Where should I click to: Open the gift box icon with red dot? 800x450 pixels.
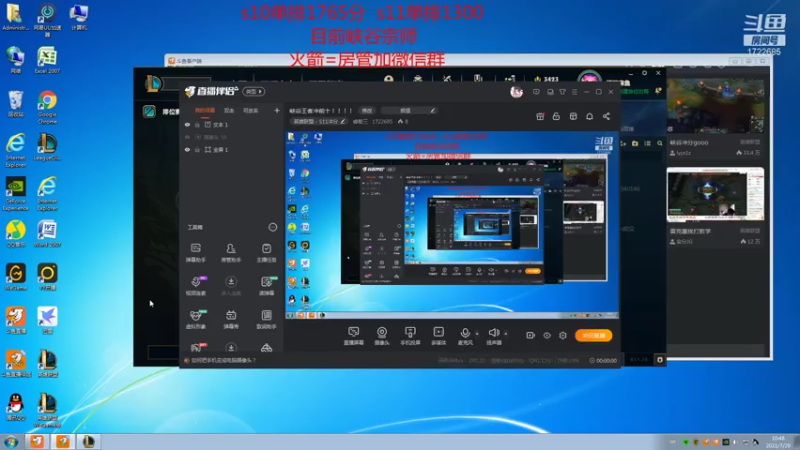point(540,116)
